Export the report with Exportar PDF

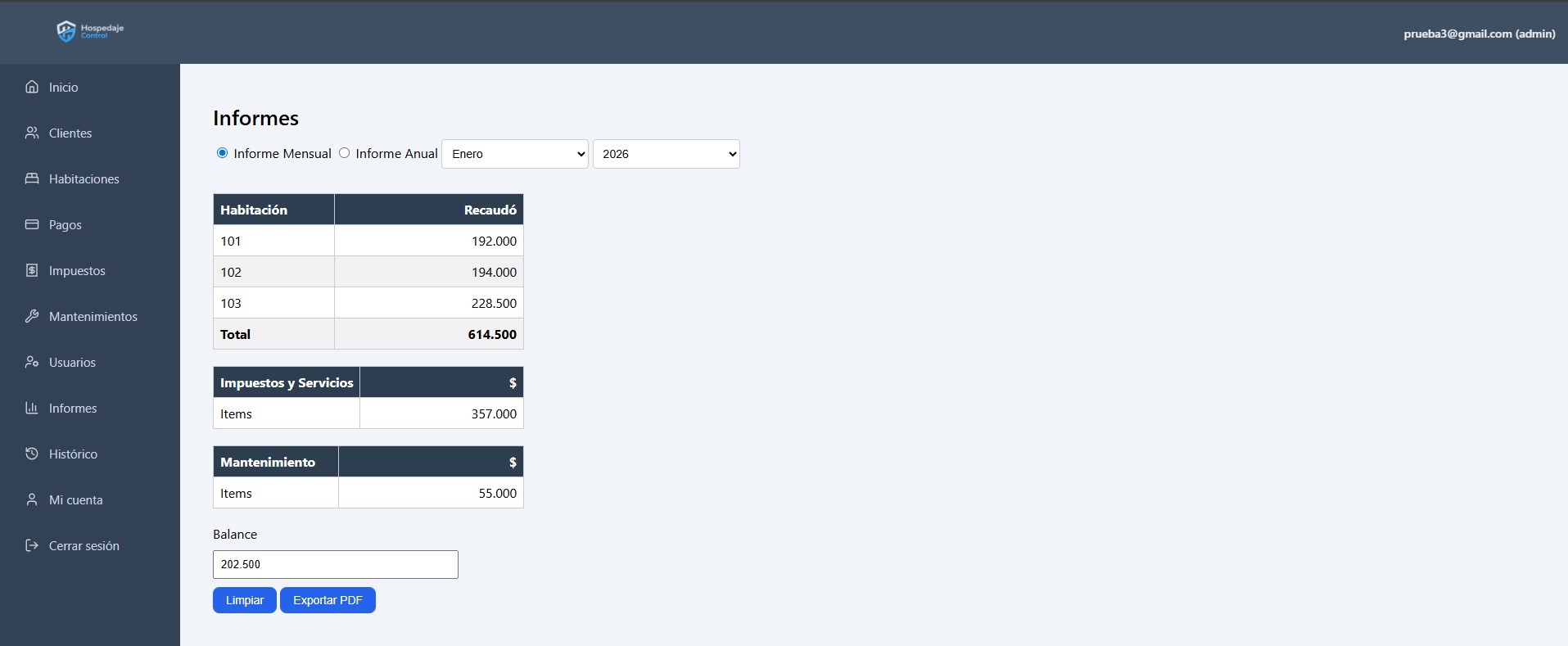pos(328,600)
